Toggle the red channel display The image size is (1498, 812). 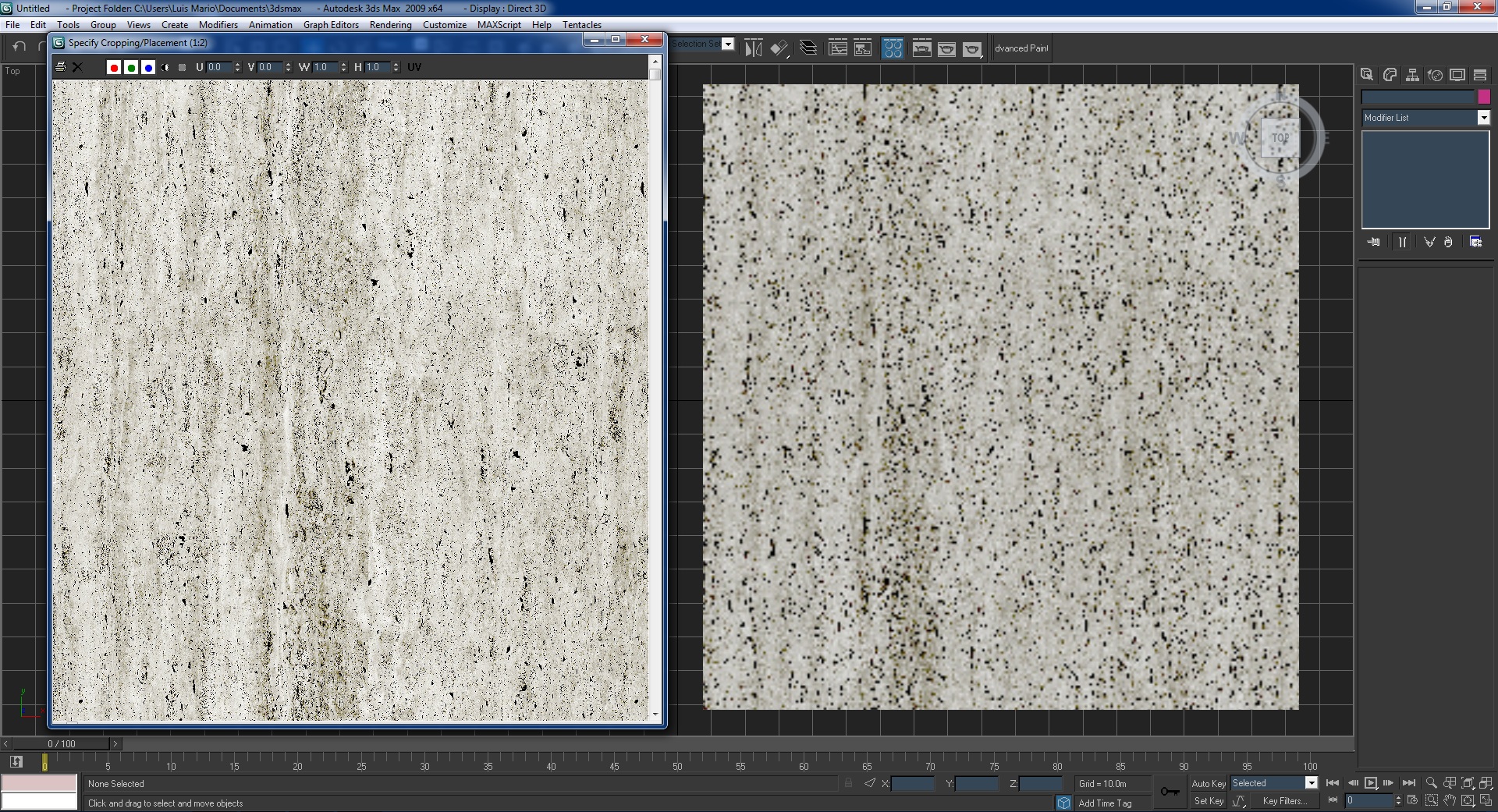click(x=114, y=68)
